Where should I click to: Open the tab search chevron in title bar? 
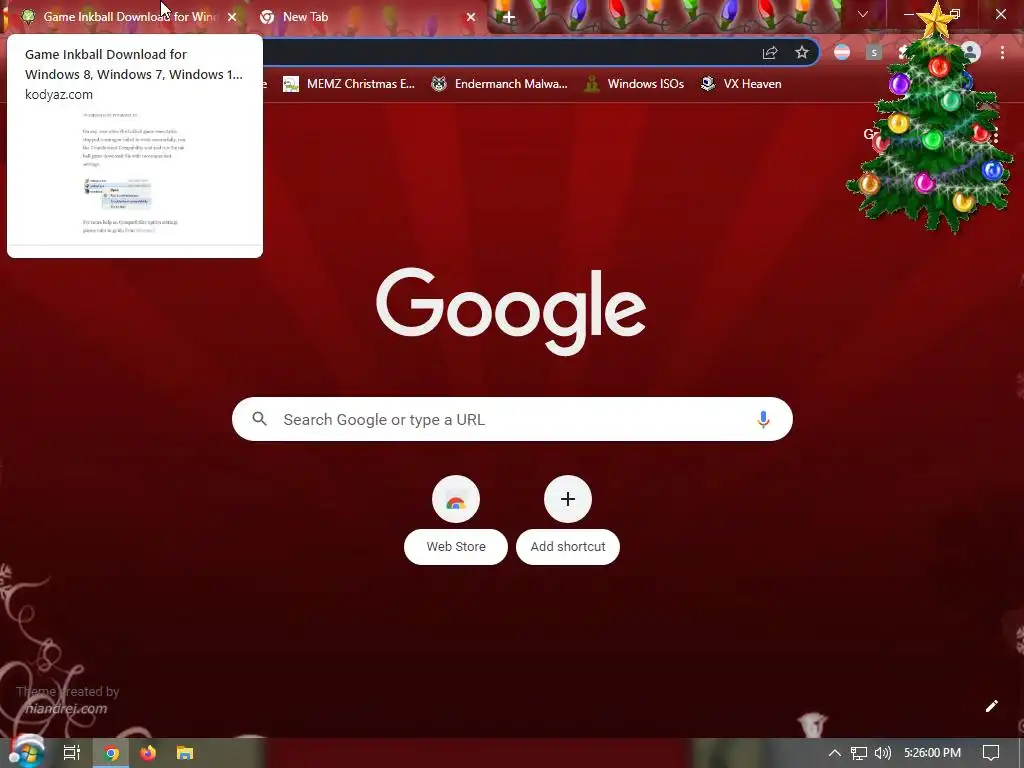click(x=863, y=14)
